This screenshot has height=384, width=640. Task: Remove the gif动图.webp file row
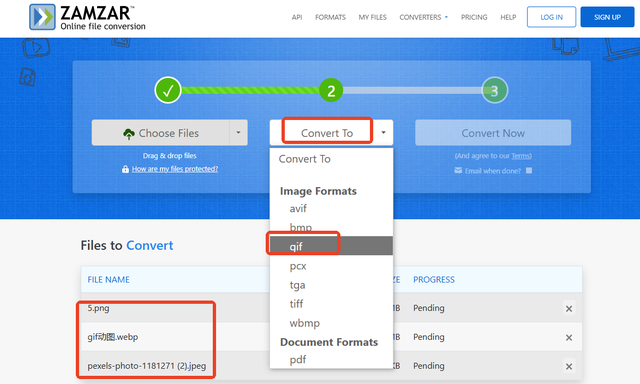(569, 337)
